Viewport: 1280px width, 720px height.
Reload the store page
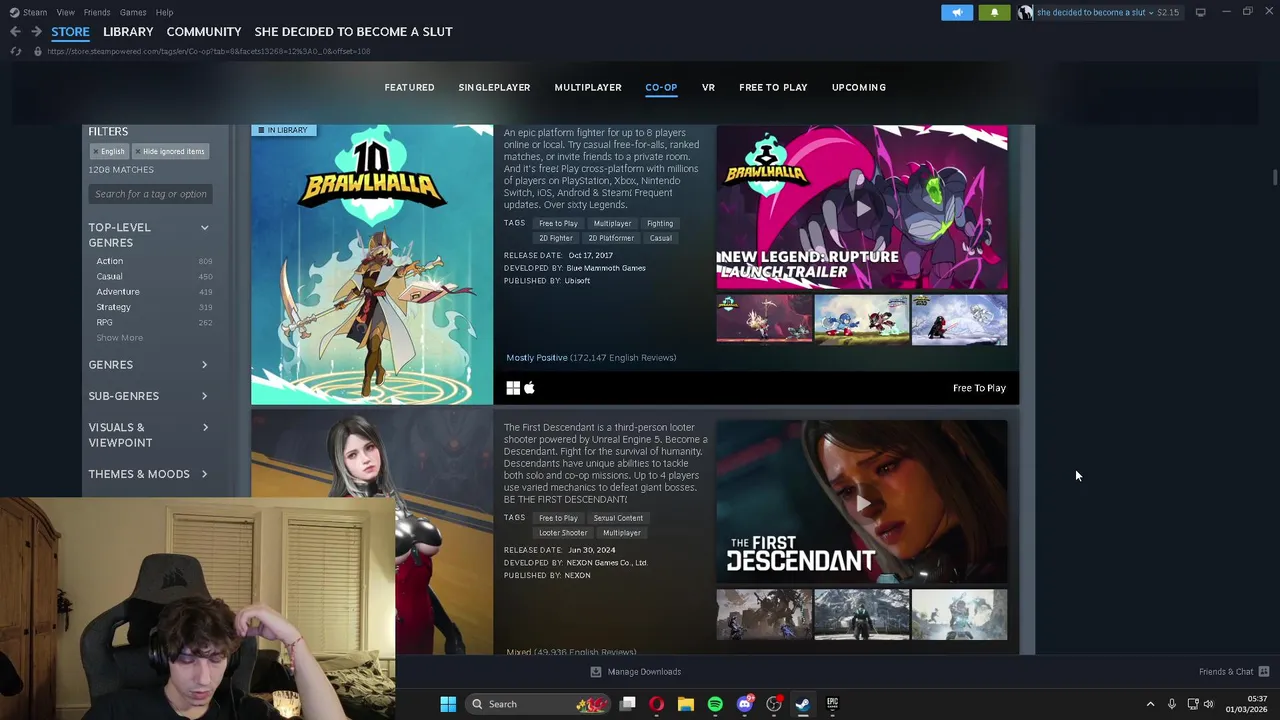(x=16, y=51)
